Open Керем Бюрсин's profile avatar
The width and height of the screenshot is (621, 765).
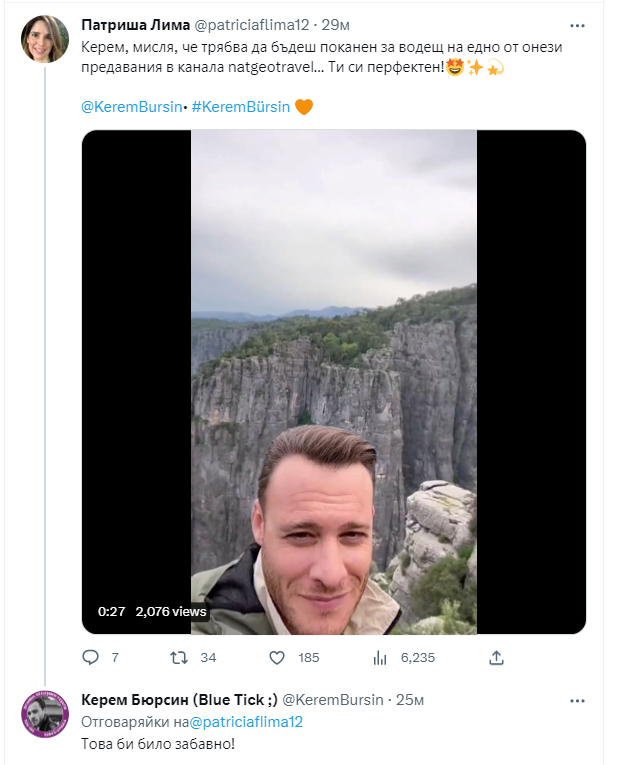(44, 713)
